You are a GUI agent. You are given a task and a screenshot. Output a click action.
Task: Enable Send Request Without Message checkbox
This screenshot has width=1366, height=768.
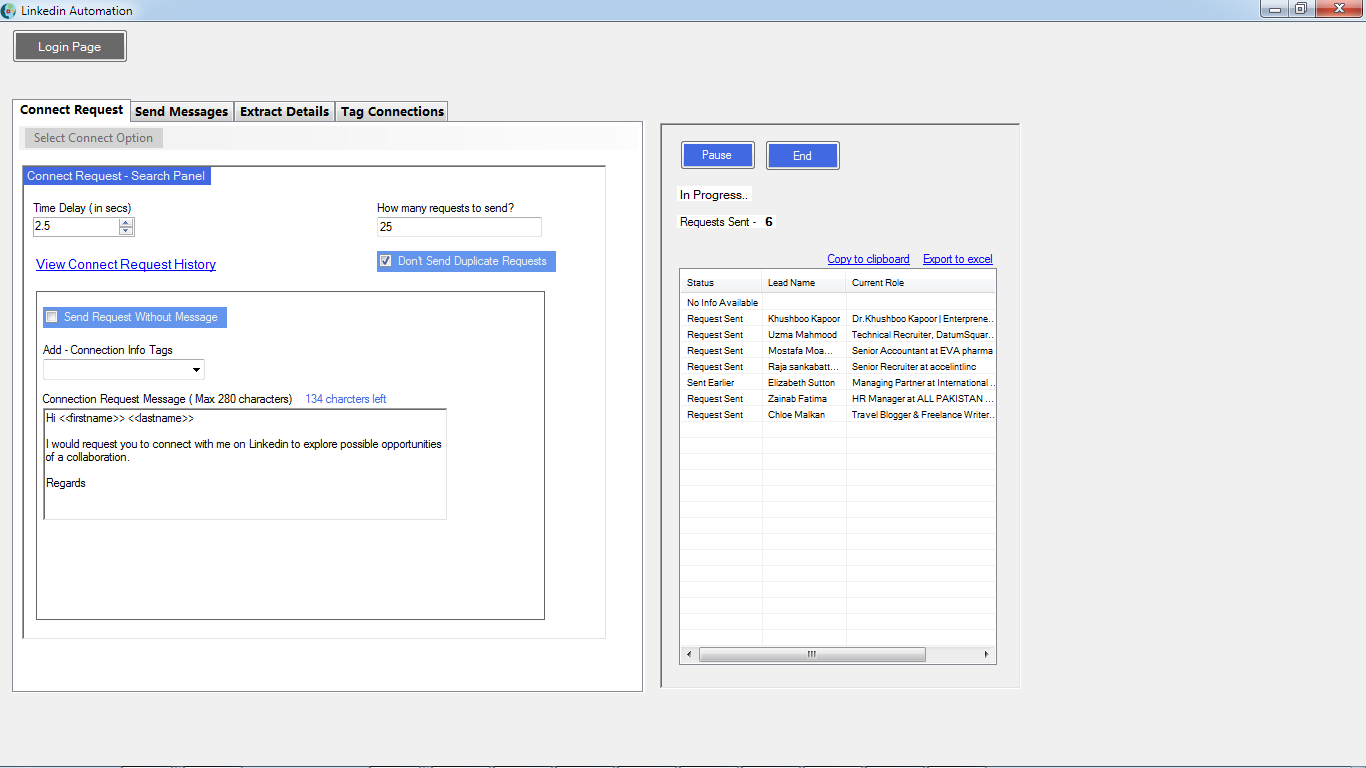52,317
